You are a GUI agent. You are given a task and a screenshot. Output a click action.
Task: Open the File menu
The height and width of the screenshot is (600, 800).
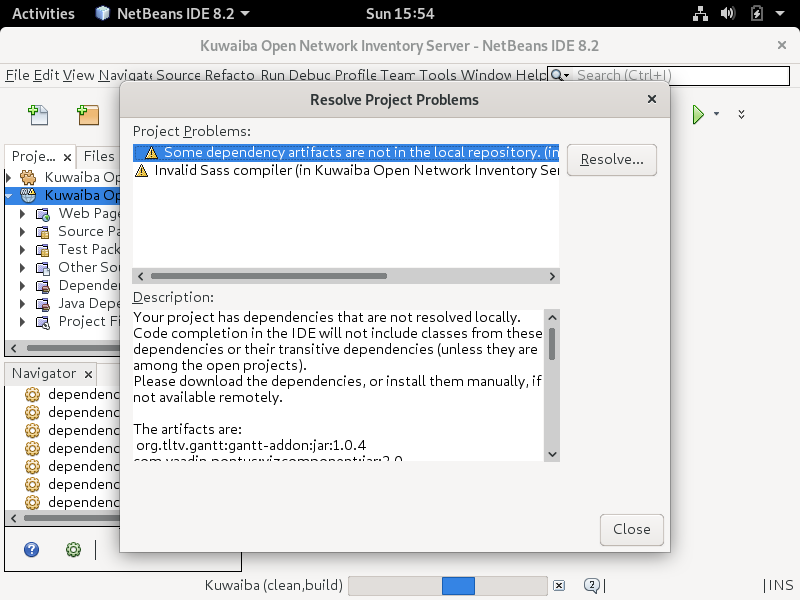click(17, 76)
